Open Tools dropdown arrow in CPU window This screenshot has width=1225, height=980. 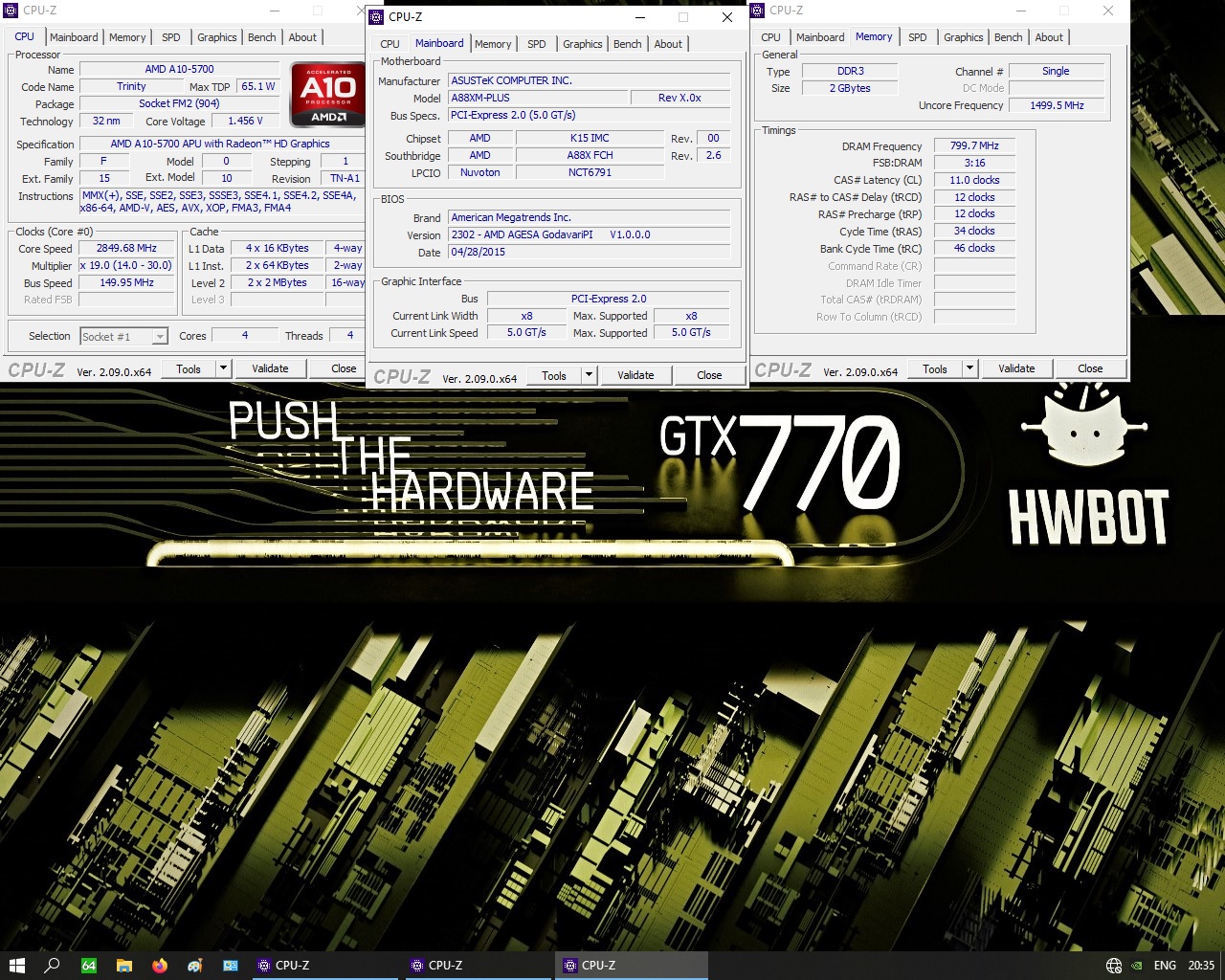(x=223, y=368)
